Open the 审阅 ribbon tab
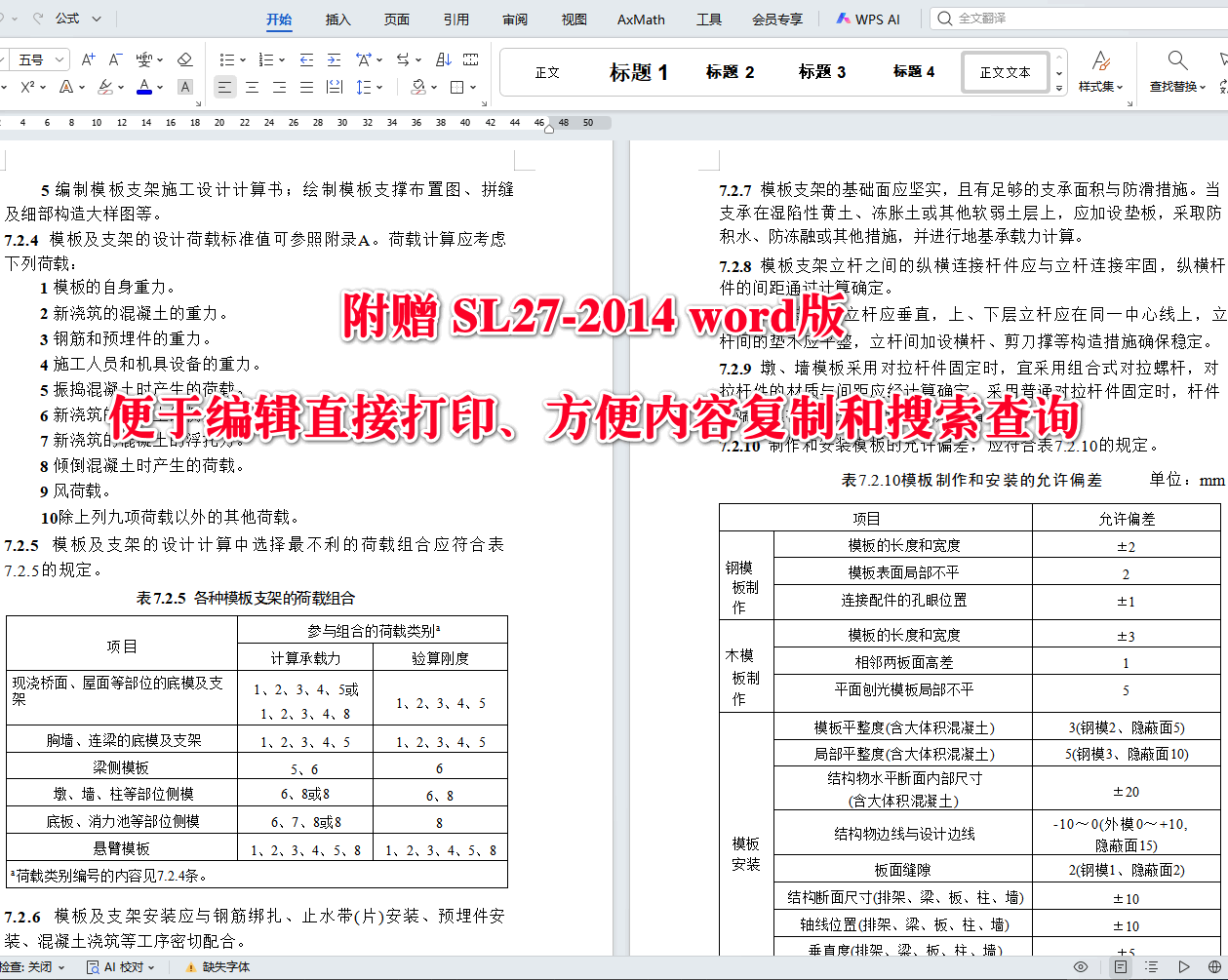Screen dimensions: 1228x980 tap(514, 19)
